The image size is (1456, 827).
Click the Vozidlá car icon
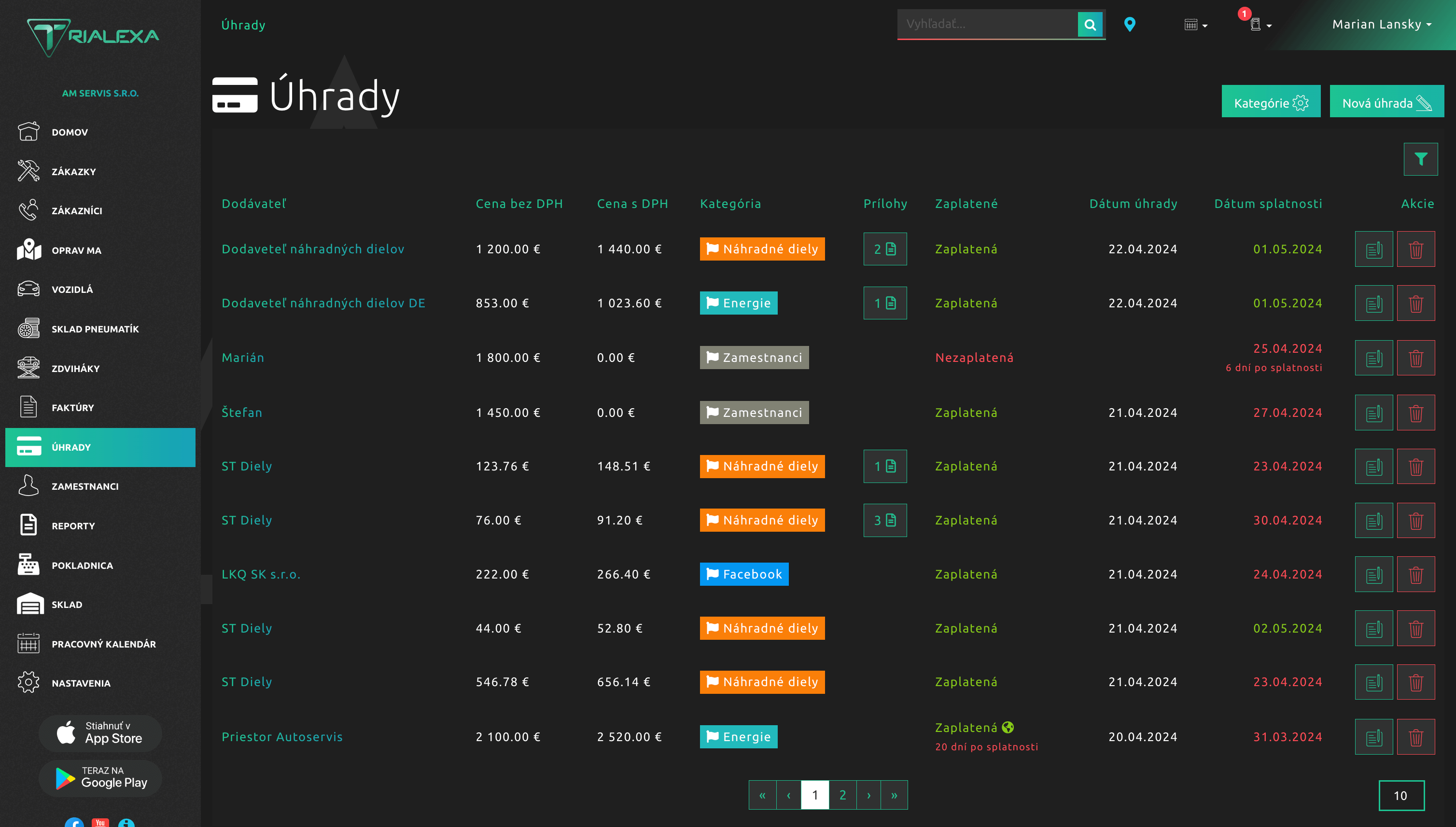[28, 289]
